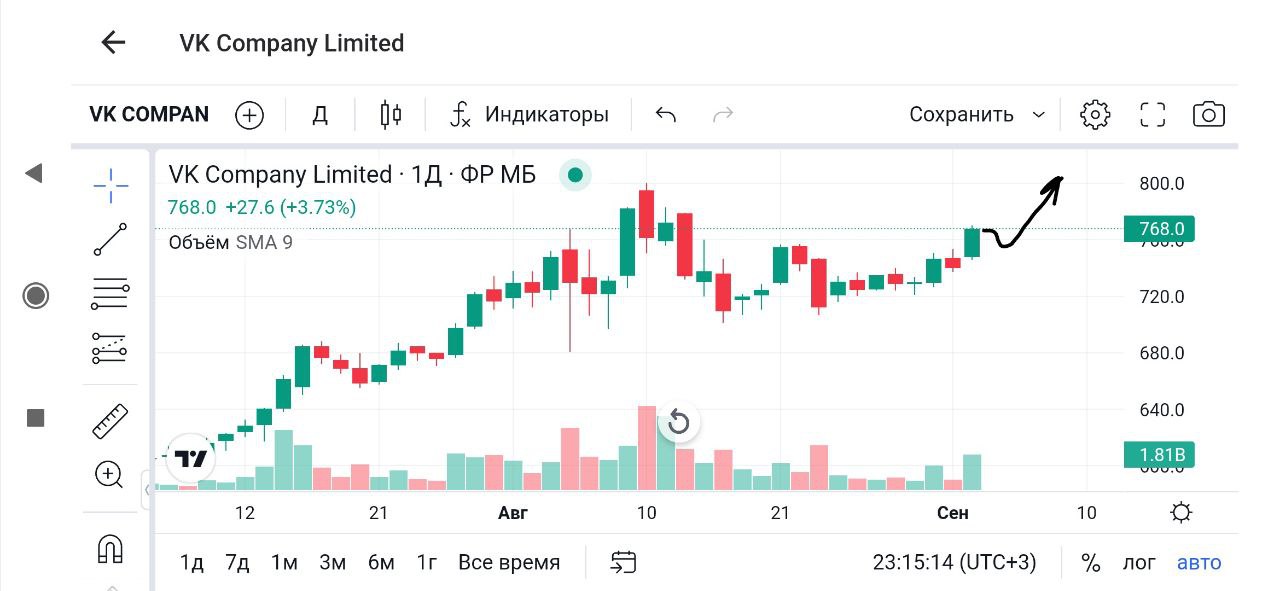Open the 23:15:14 (UTC+3) timezone menu
The height and width of the screenshot is (591, 1280).
(x=954, y=562)
